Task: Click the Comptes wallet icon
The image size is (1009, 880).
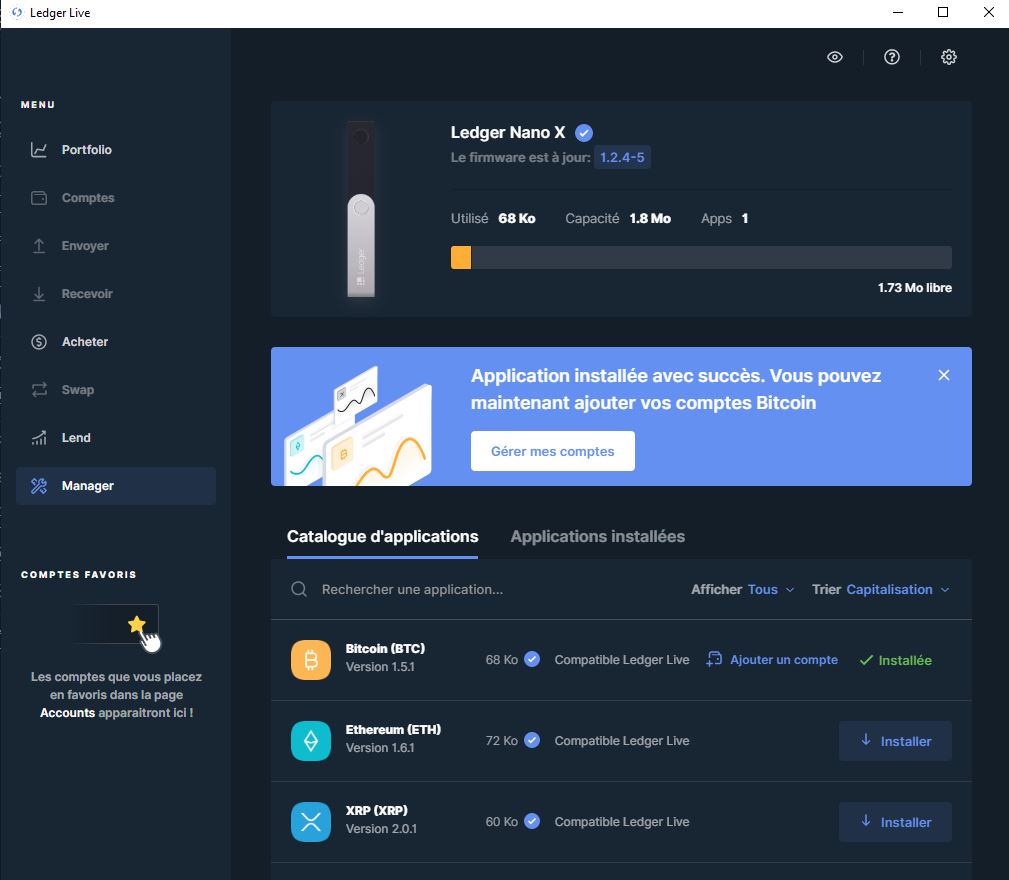Action: (39, 198)
